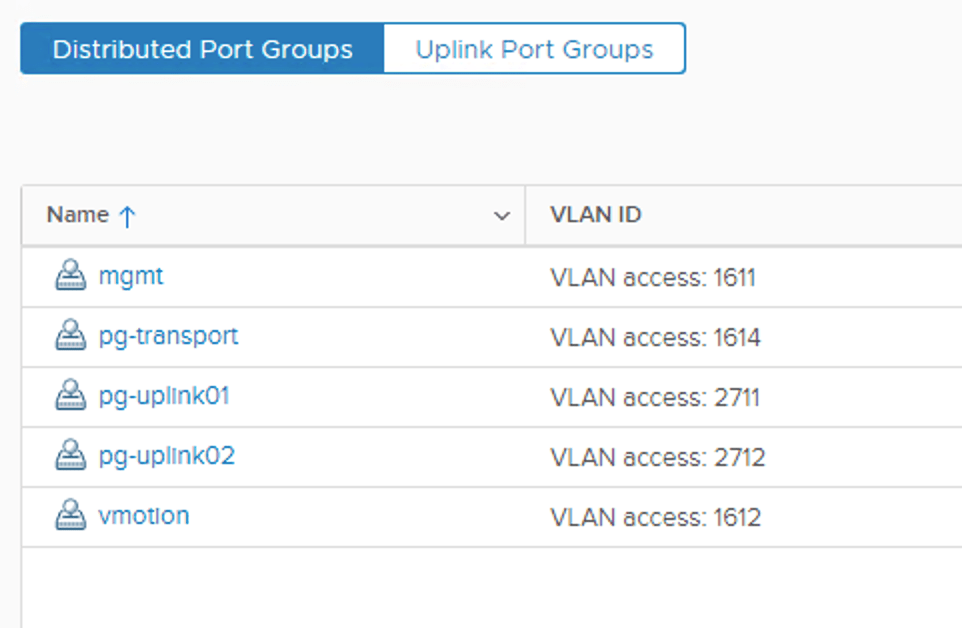This screenshot has height=628, width=962.
Task: Select the VLAN access: 1612 cell
Action: (655, 517)
